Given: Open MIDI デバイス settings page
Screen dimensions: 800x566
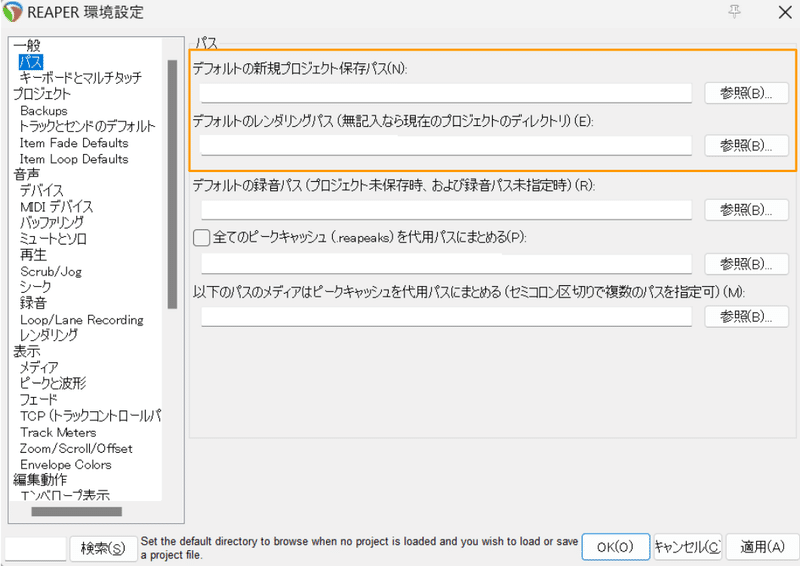Looking at the screenshot, I should click(x=57, y=207).
